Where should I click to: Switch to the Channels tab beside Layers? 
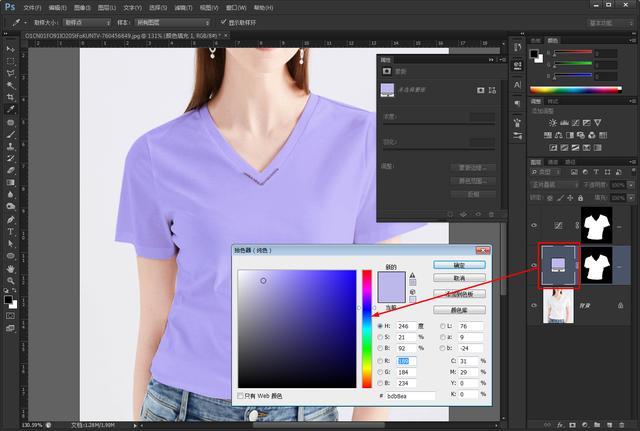pyautogui.click(x=553, y=162)
